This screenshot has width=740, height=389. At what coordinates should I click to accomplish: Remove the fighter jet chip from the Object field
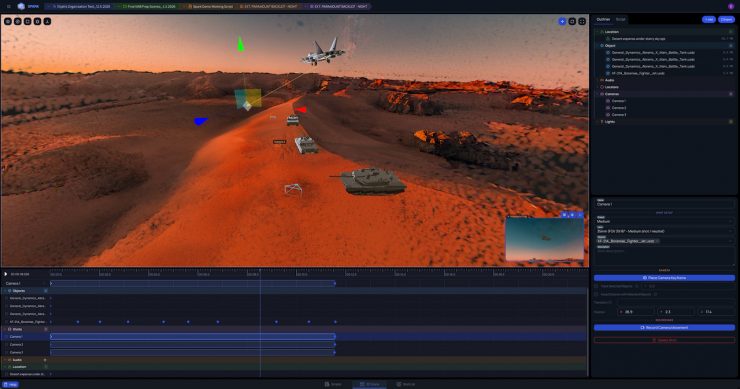pyautogui.click(x=657, y=241)
